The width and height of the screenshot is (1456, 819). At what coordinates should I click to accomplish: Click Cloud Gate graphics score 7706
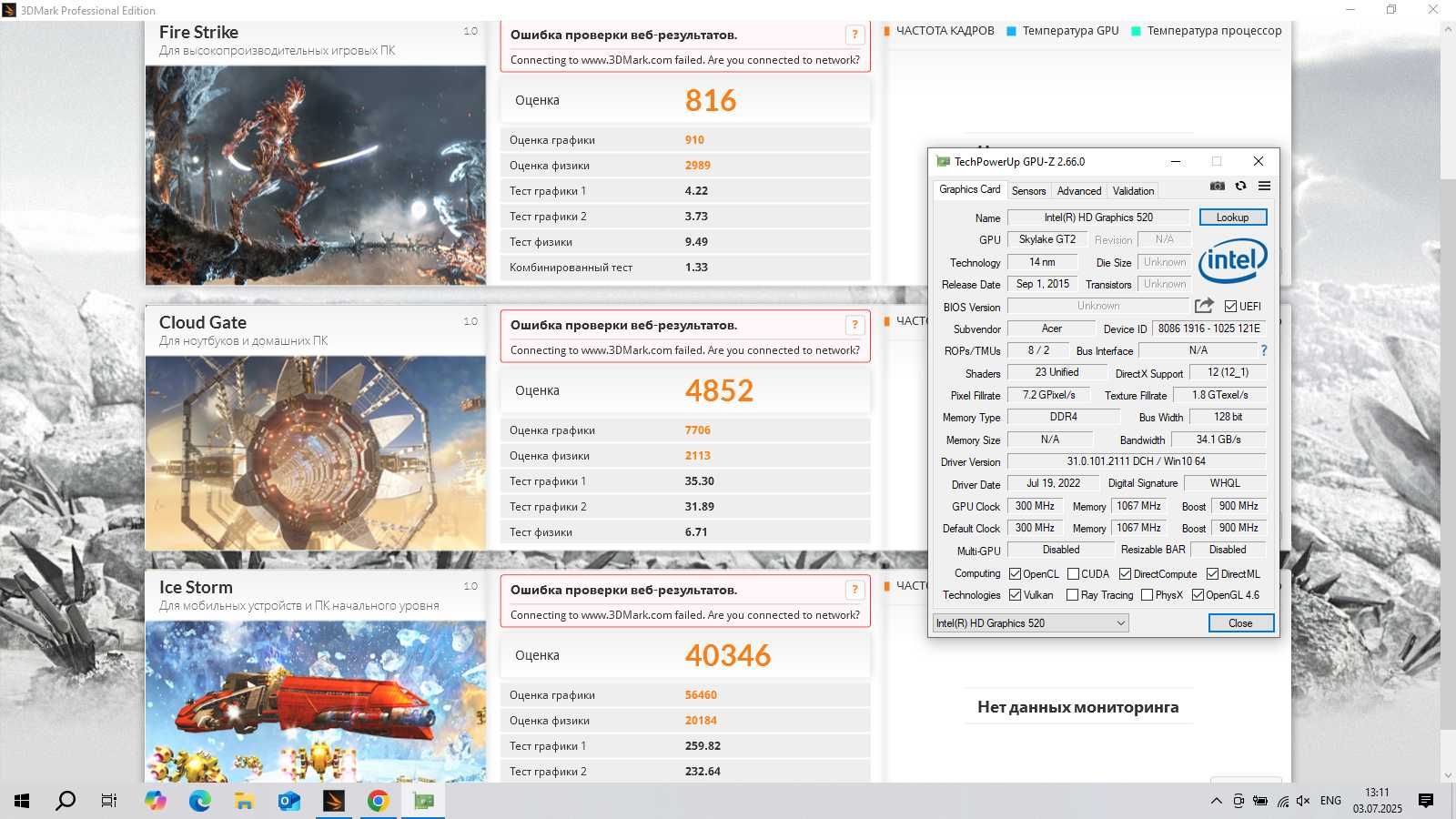point(698,430)
